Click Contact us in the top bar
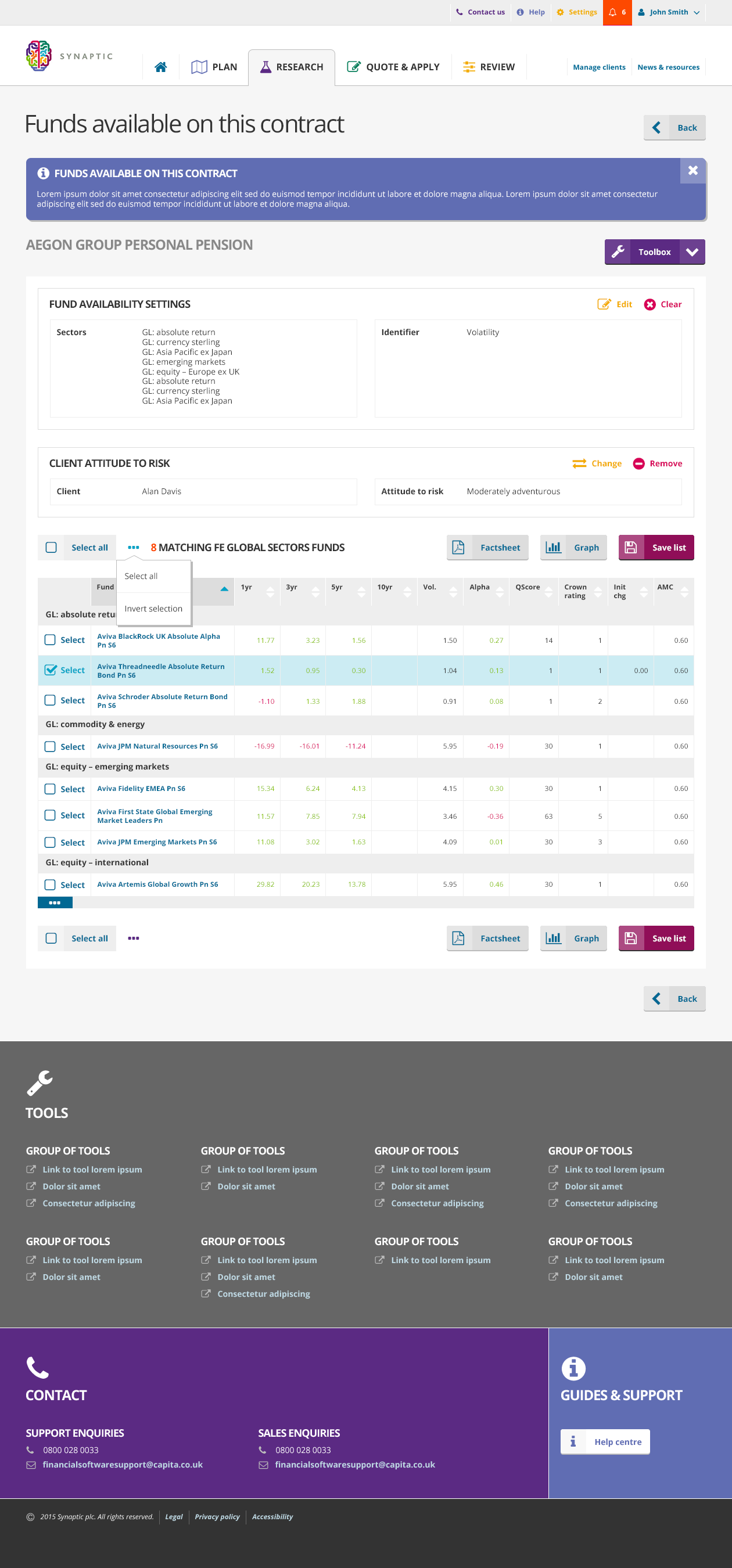The width and height of the screenshot is (732, 1568). [x=480, y=12]
